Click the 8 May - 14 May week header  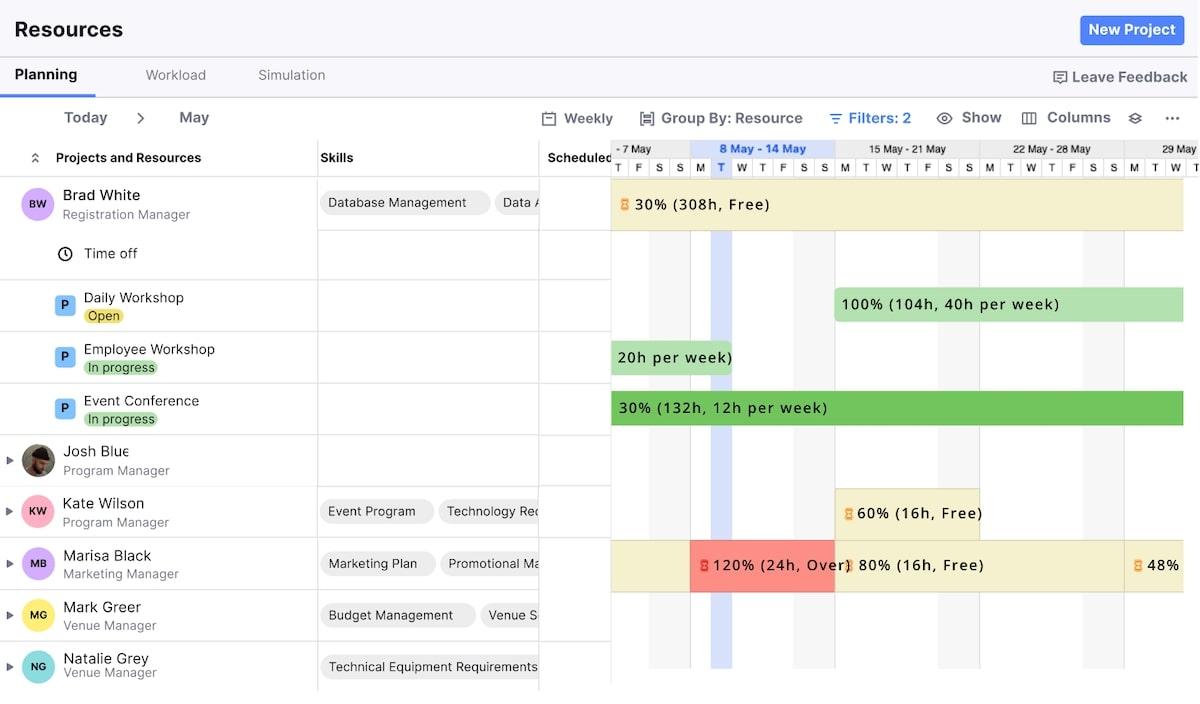(x=762, y=149)
